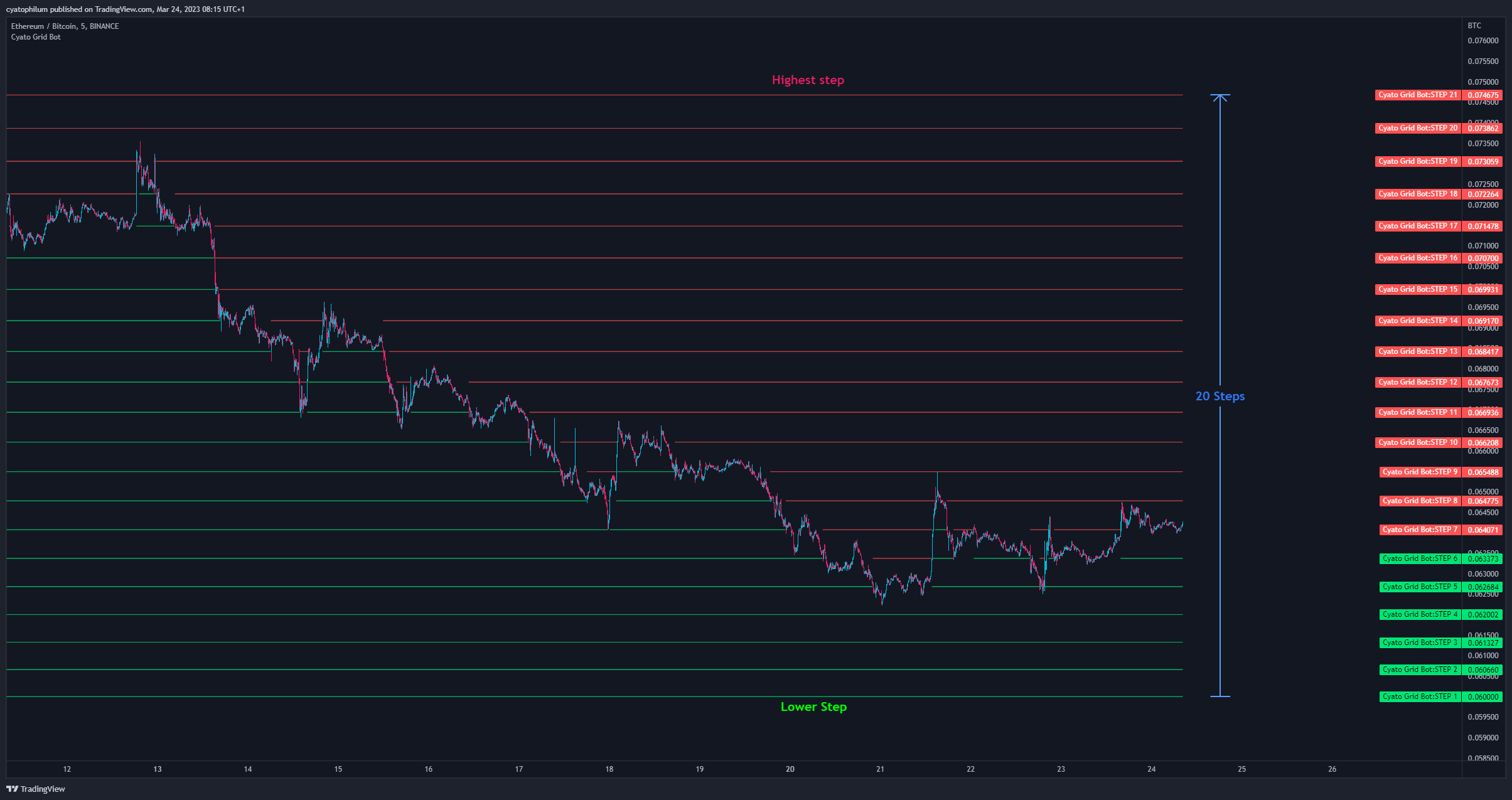Click the Cyato Grid Bot:STEP 2 label

(1420, 669)
